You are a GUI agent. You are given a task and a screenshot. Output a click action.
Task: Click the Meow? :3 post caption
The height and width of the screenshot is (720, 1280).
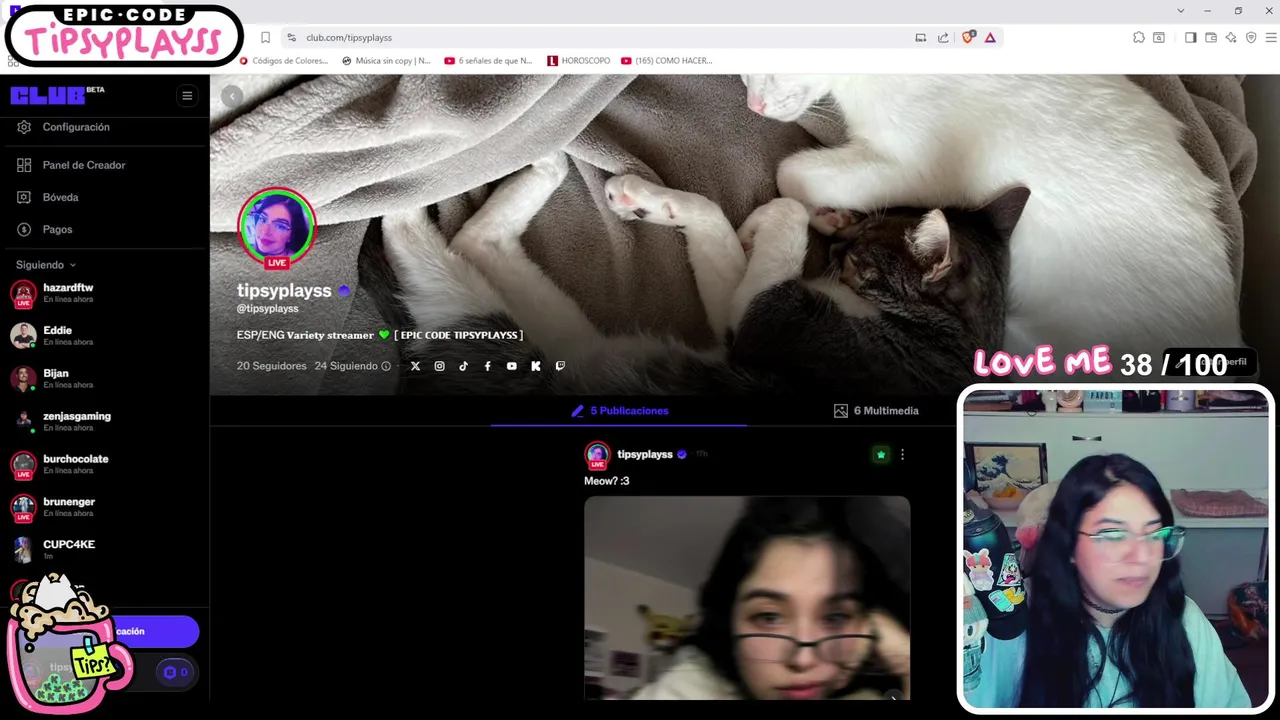[607, 481]
